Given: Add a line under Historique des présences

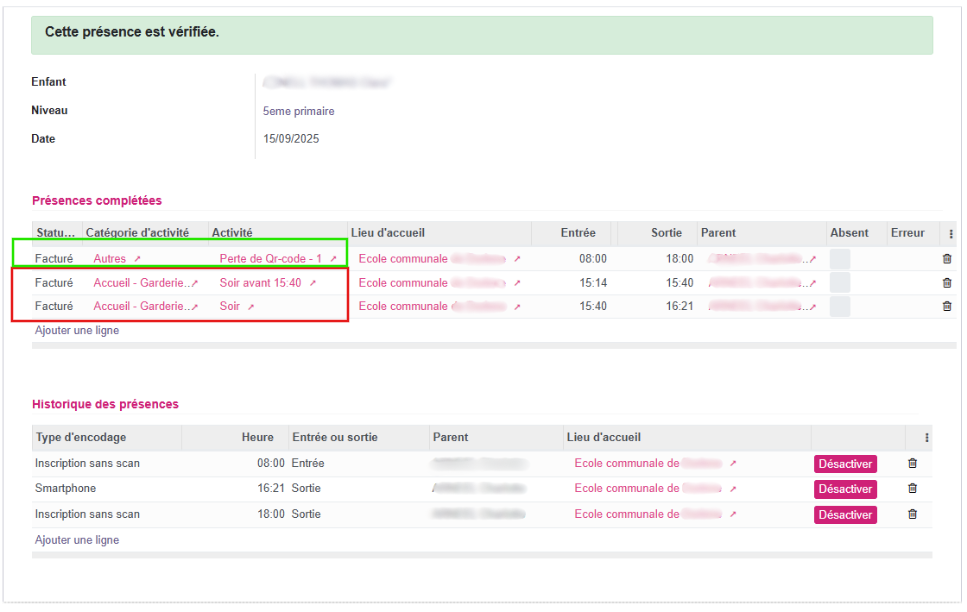Looking at the screenshot, I should (77, 540).
